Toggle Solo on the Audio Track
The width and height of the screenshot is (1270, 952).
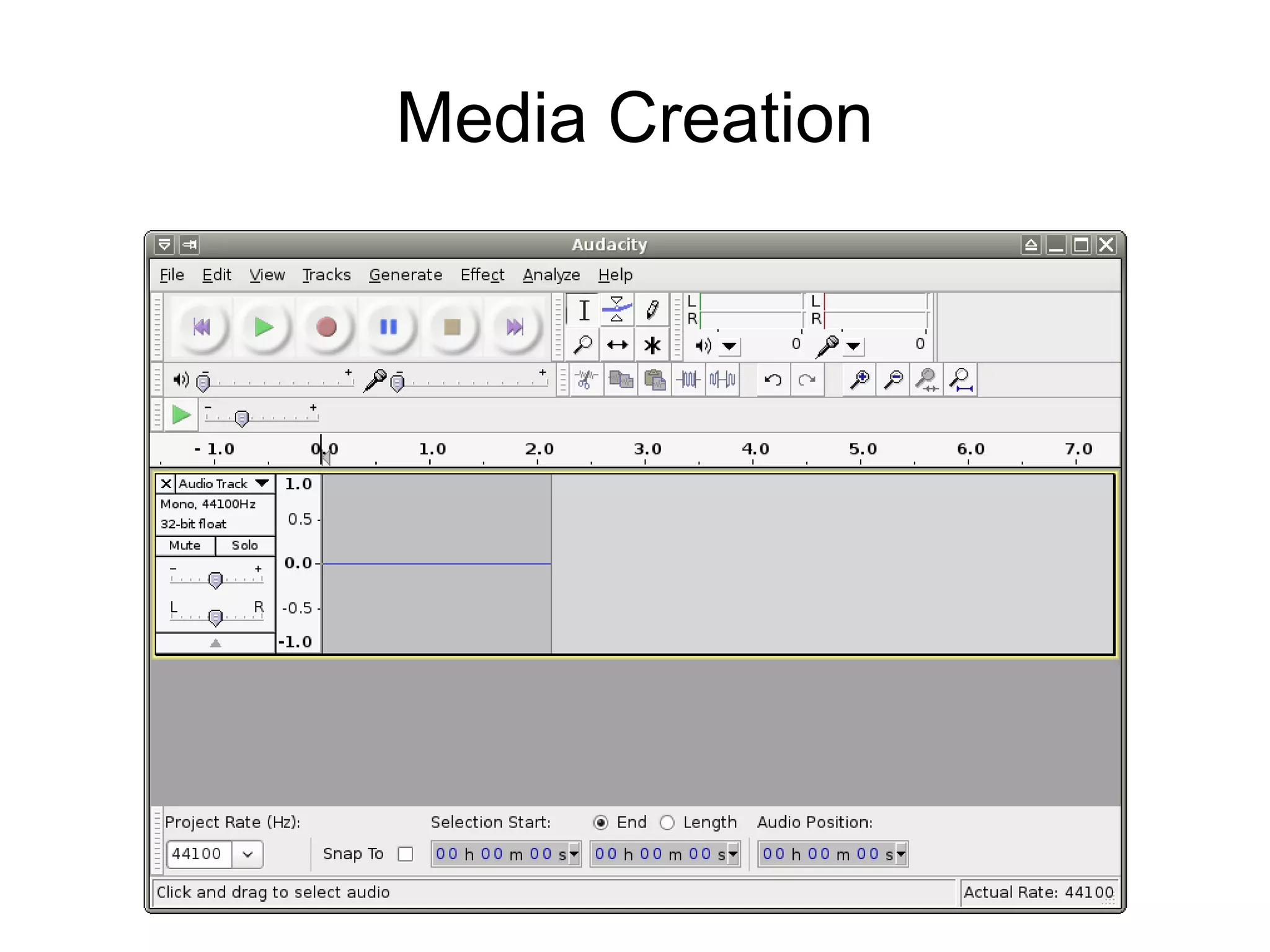[245, 546]
